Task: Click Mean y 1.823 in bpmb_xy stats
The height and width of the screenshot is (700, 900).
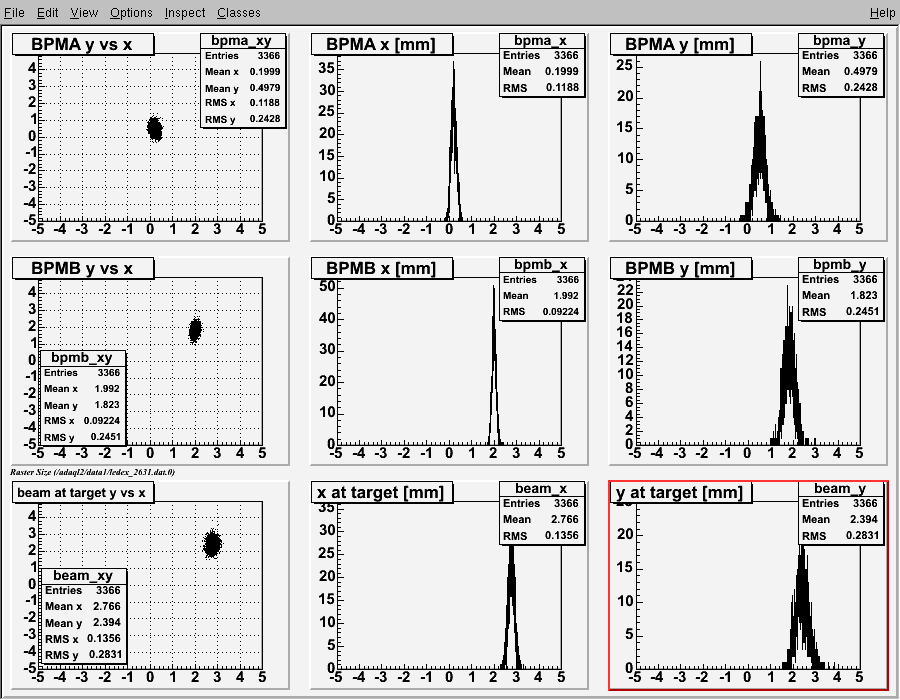Action: pos(83,405)
